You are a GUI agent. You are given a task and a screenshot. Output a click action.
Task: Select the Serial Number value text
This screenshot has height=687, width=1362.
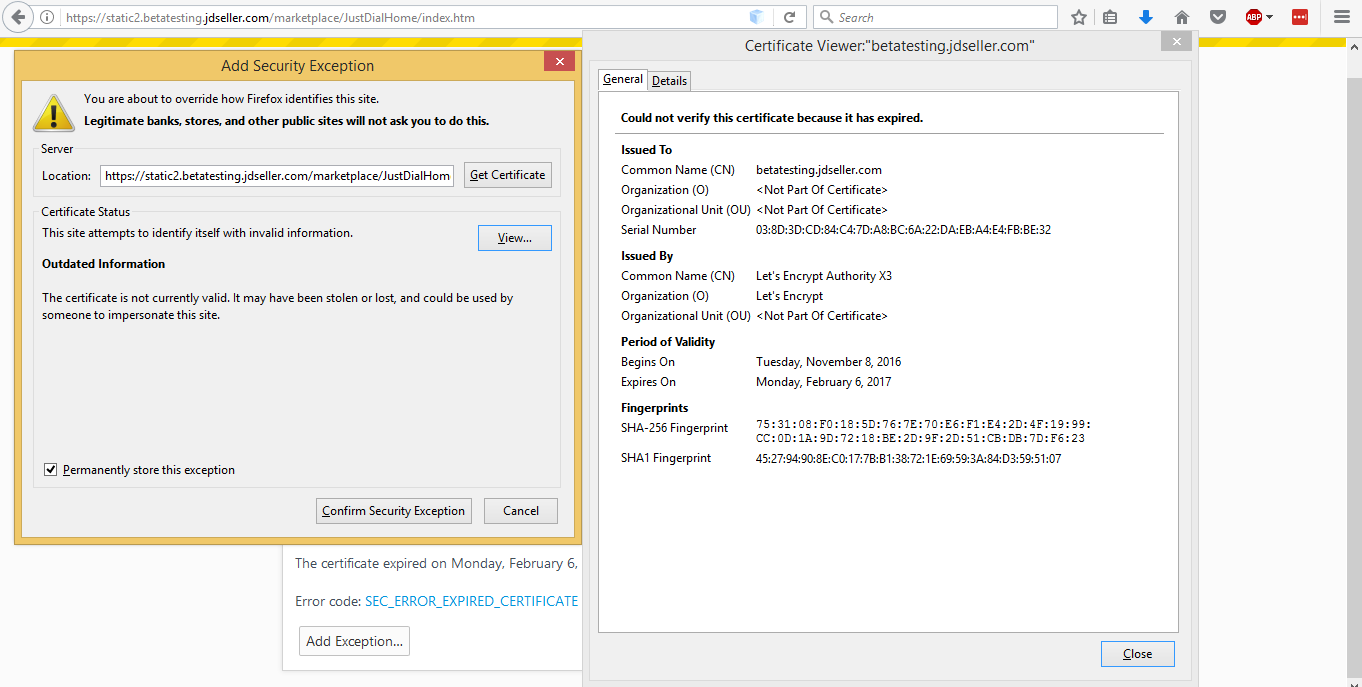[x=903, y=230]
